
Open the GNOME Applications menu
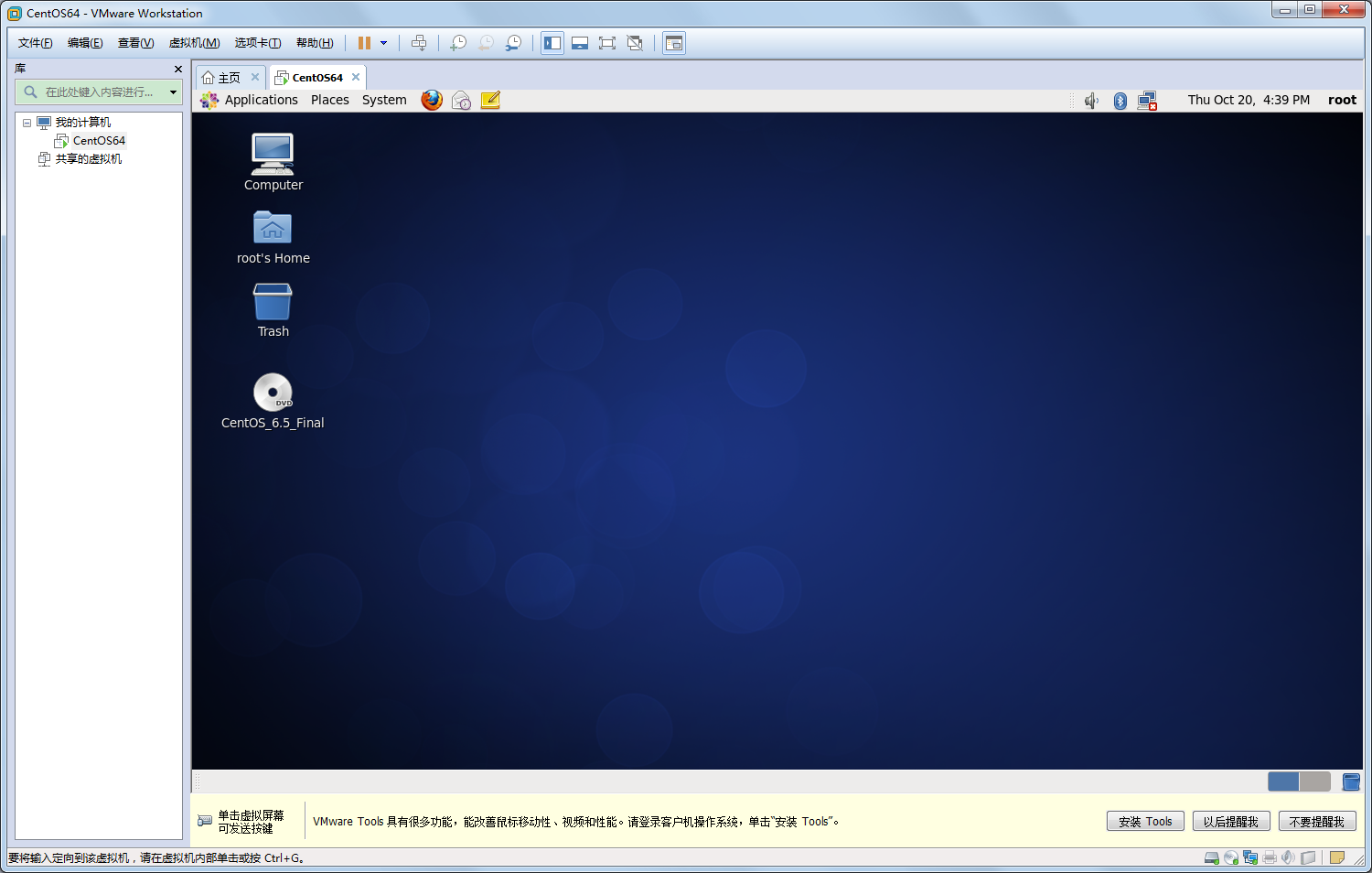click(x=250, y=100)
